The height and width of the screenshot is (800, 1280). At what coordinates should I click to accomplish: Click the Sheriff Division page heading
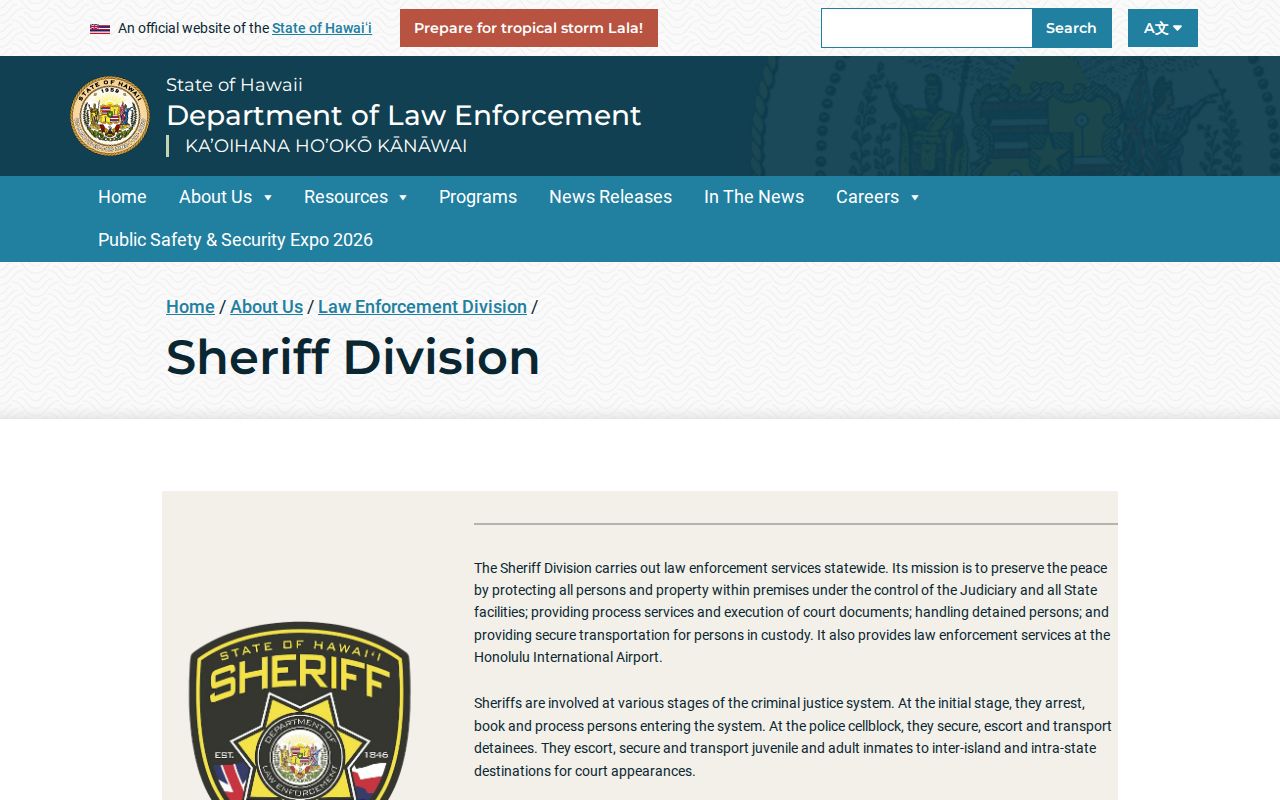tap(353, 357)
